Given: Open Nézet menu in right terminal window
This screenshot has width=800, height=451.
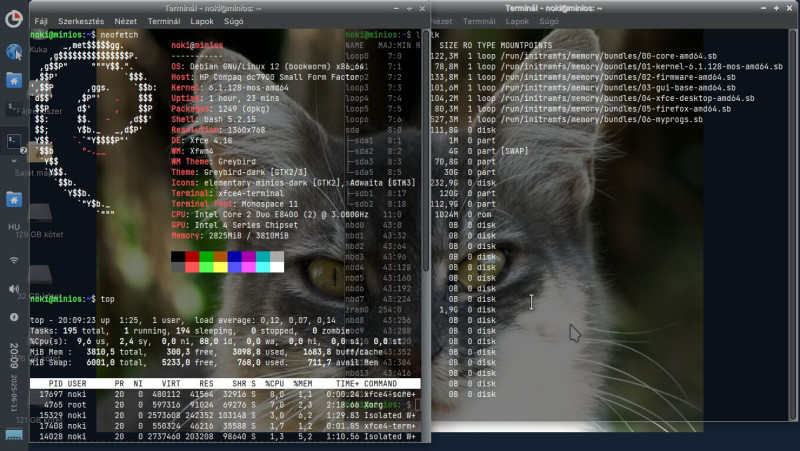Looking at the screenshot, I should (x=442, y=21).
